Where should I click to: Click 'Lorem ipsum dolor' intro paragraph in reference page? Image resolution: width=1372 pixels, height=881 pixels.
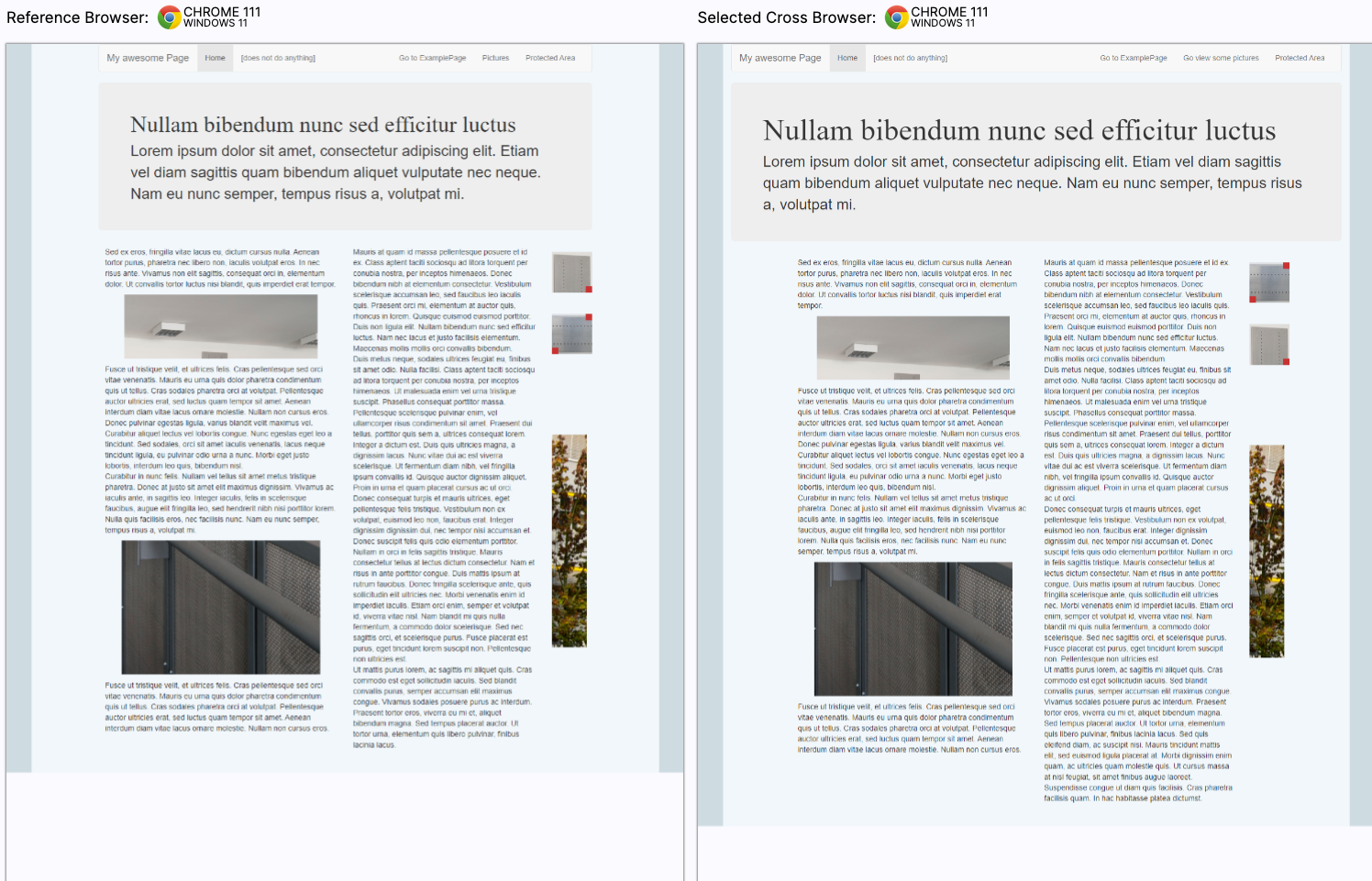[x=336, y=172]
